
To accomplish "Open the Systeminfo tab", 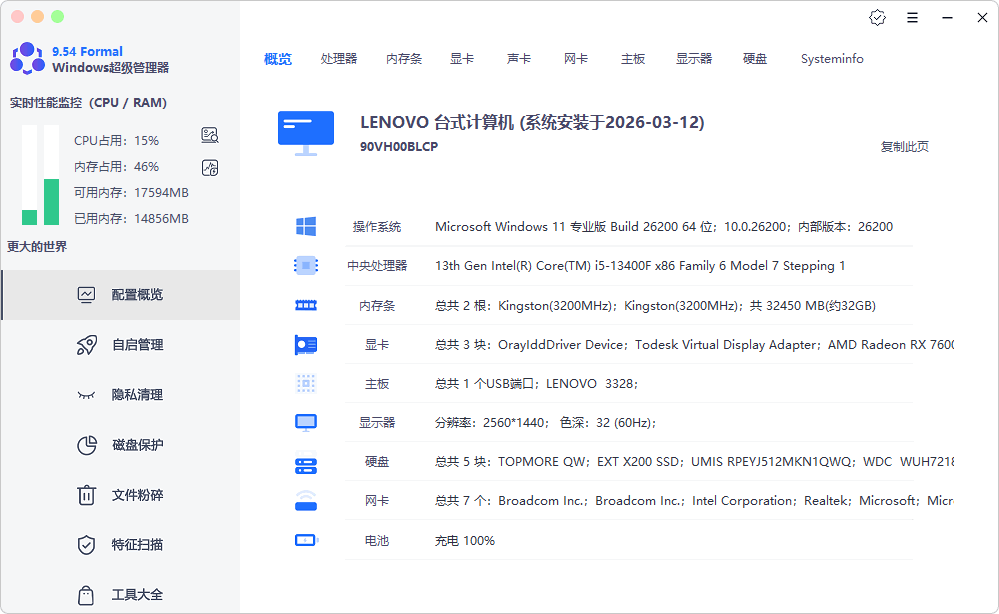I will tap(832, 59).
